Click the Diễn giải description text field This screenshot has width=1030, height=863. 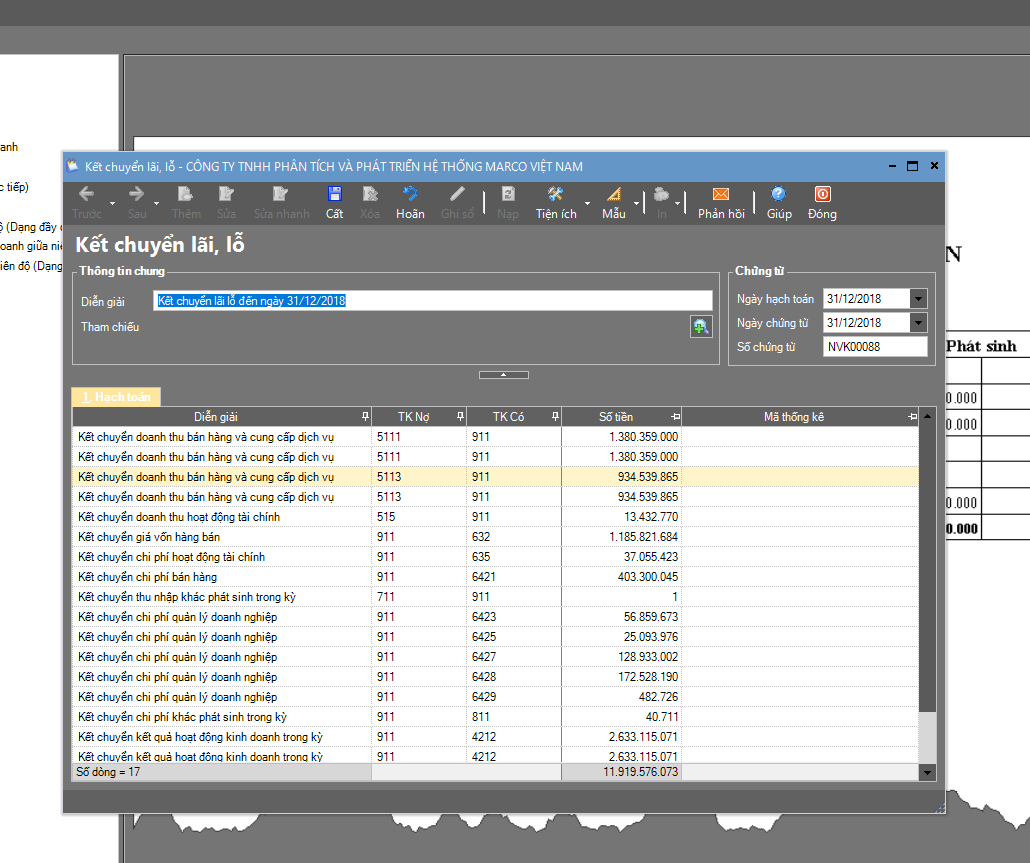[x=432, y=300]
